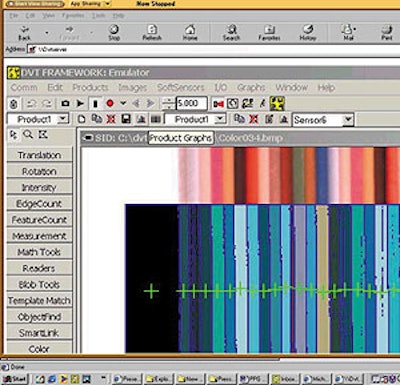Click the camera snapshot icon in toolbar

click(x=65, y=104)
